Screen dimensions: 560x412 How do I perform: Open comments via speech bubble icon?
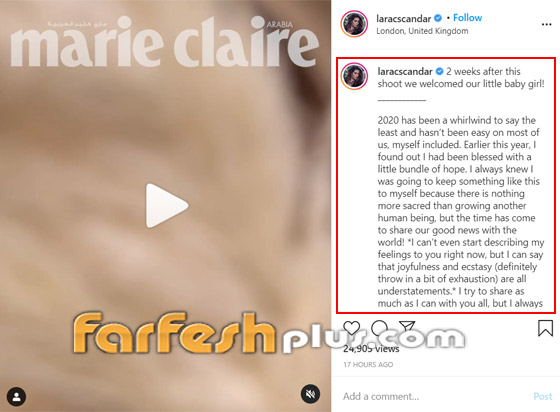(379, 328)
